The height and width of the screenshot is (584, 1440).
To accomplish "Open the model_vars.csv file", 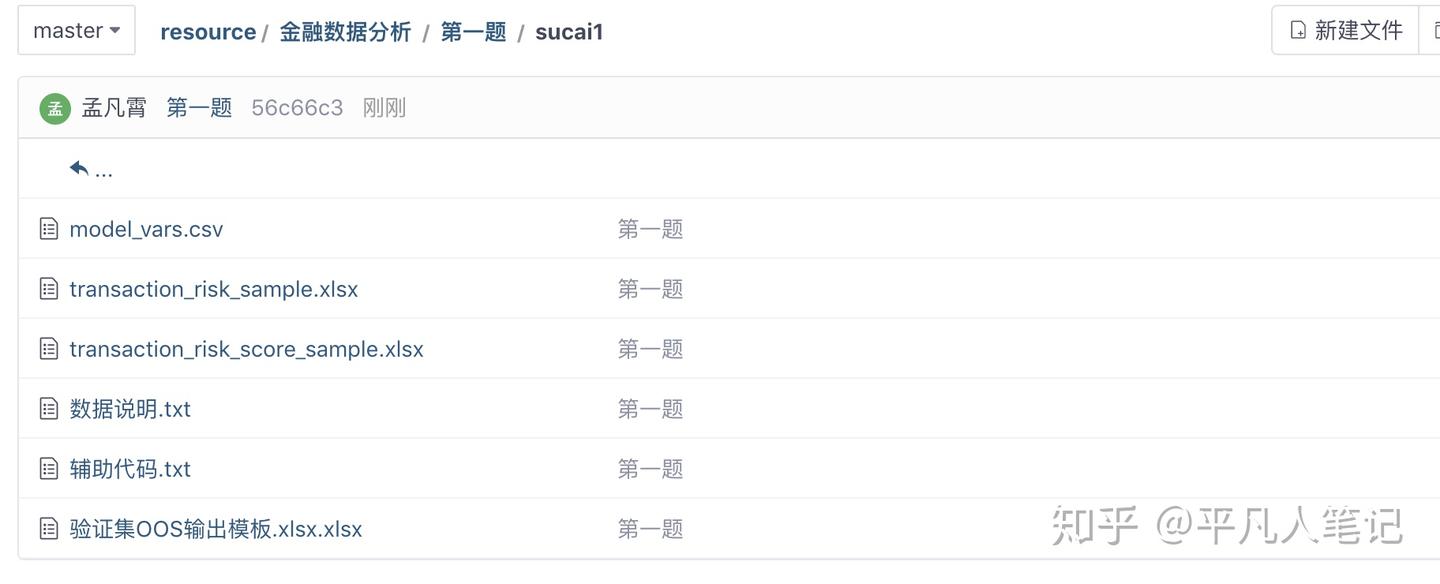I will coord(146,229).
